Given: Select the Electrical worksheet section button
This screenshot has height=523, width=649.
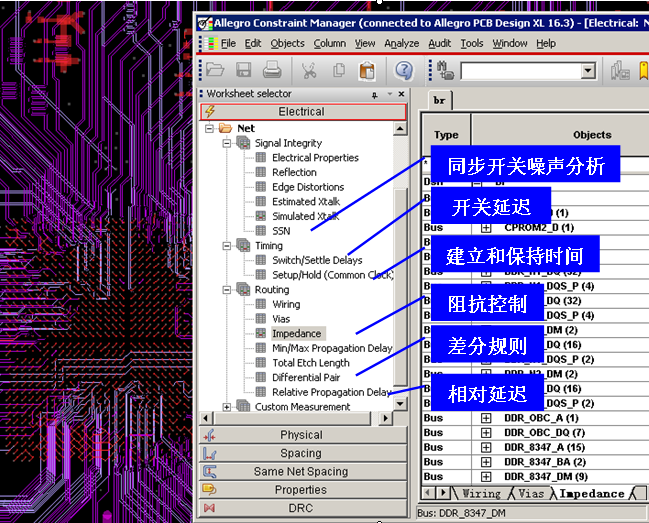Looking at the screenshot, I should [303, 112].
